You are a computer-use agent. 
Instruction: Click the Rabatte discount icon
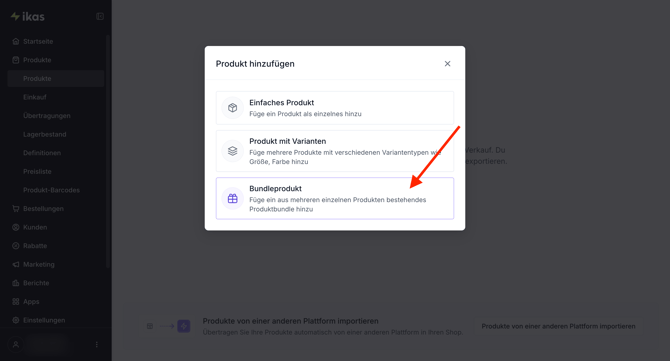click(x=16, y=246)
